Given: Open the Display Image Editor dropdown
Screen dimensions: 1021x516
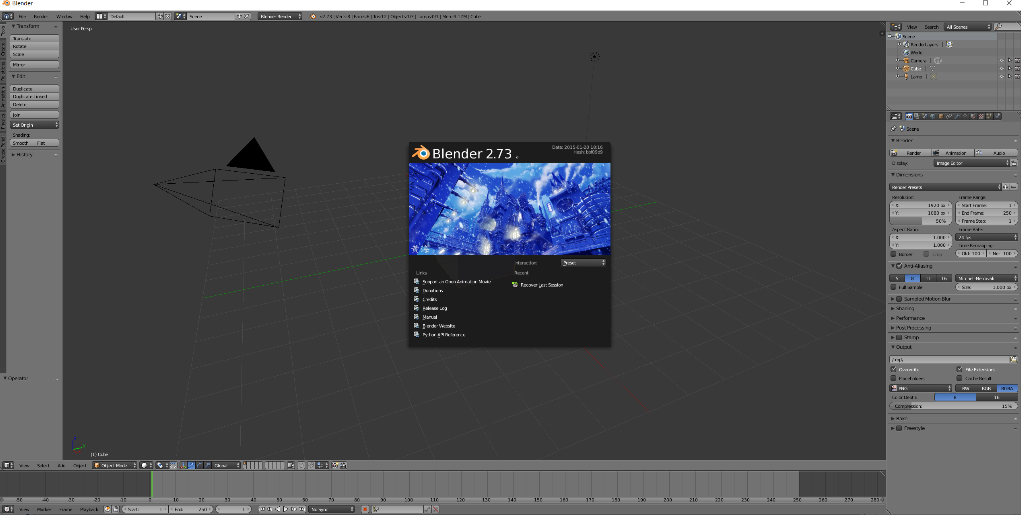Looking at the screenshot, I should (971, 163).
